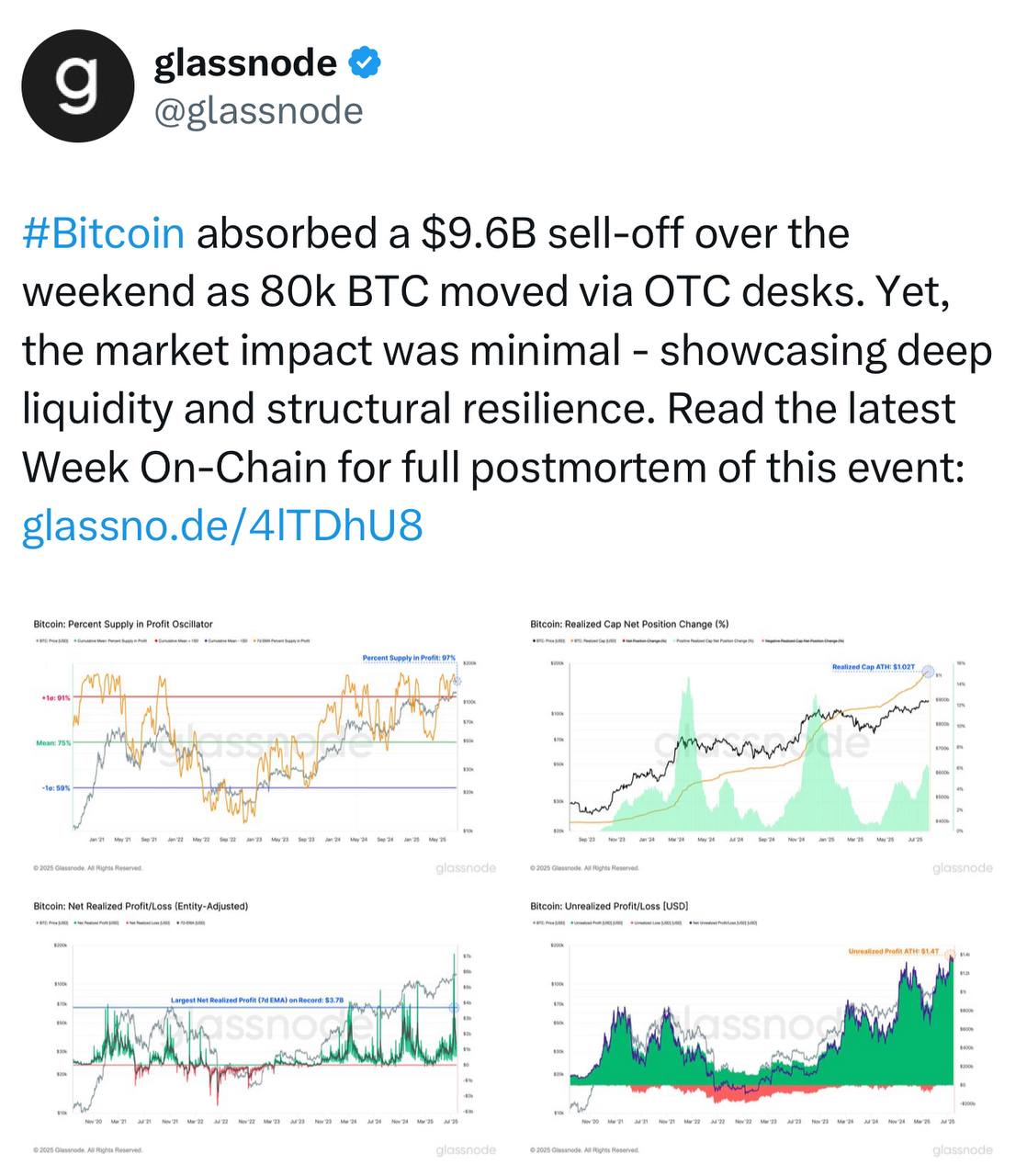Screen dimensions: 1027x1176
Task: Open the #Bitcoin hashtag
Action: pos(103,233)
